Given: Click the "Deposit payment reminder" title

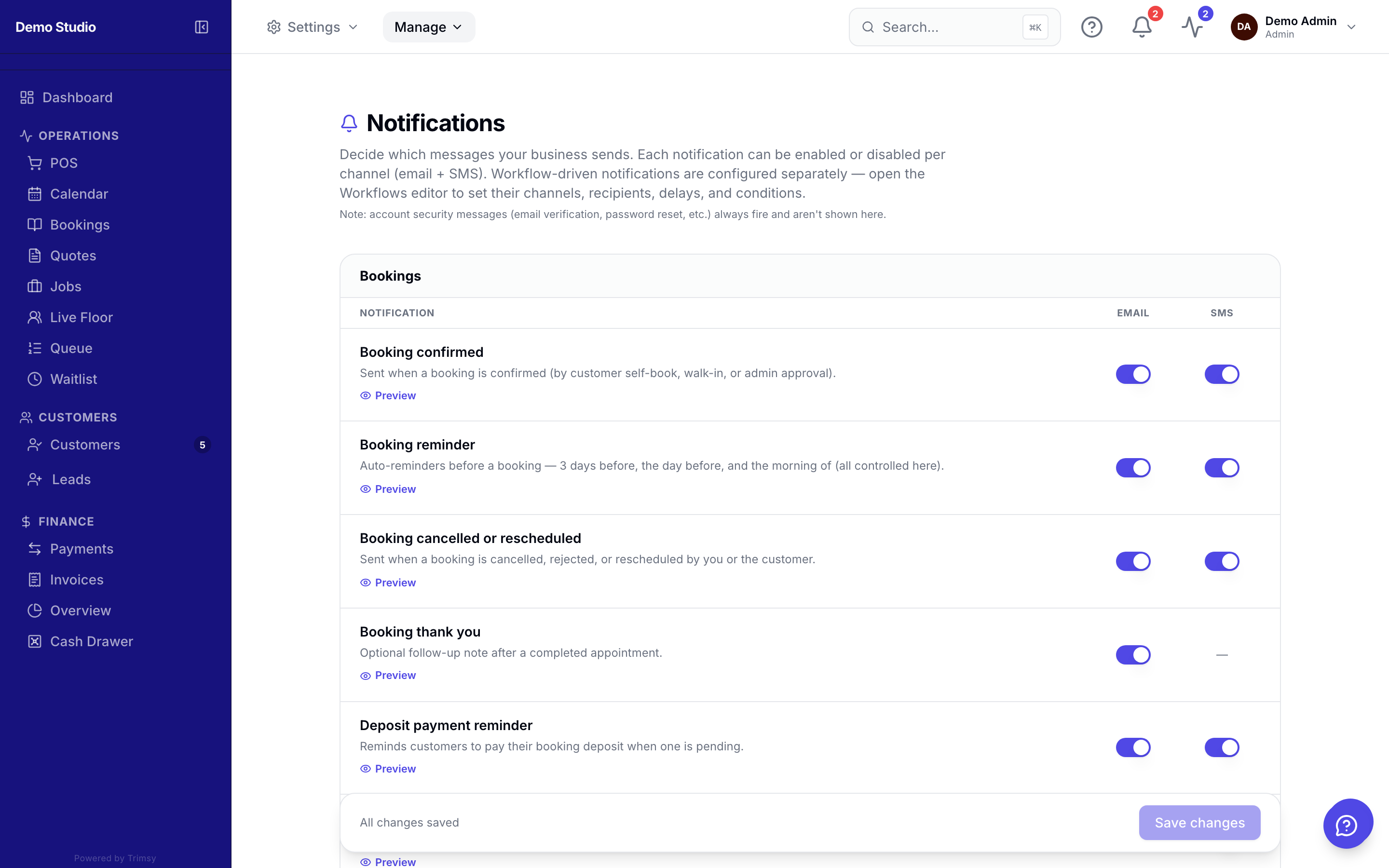Looking at the screenshot, I should point(446,726).
